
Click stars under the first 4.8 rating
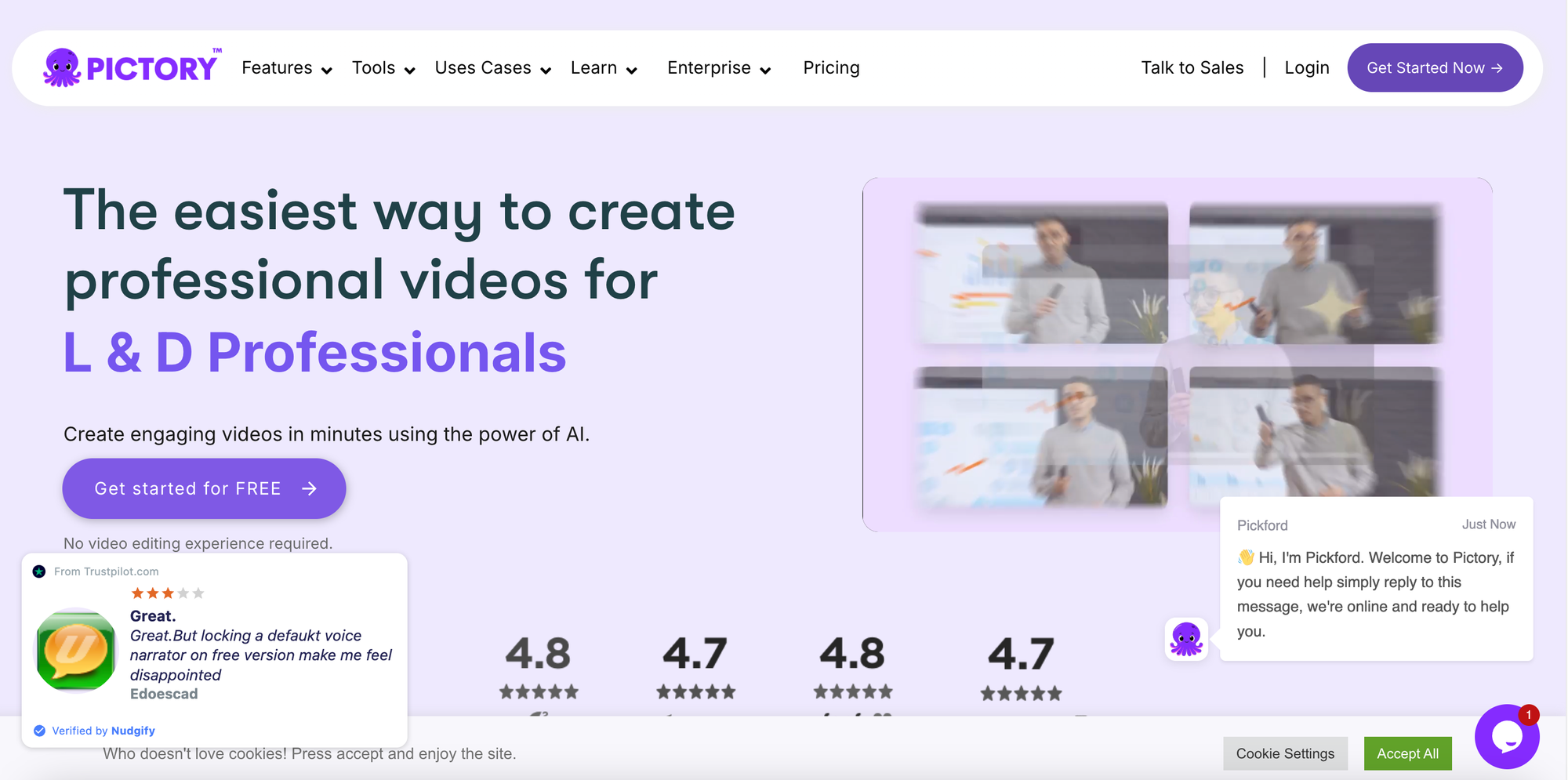[539, 691]
